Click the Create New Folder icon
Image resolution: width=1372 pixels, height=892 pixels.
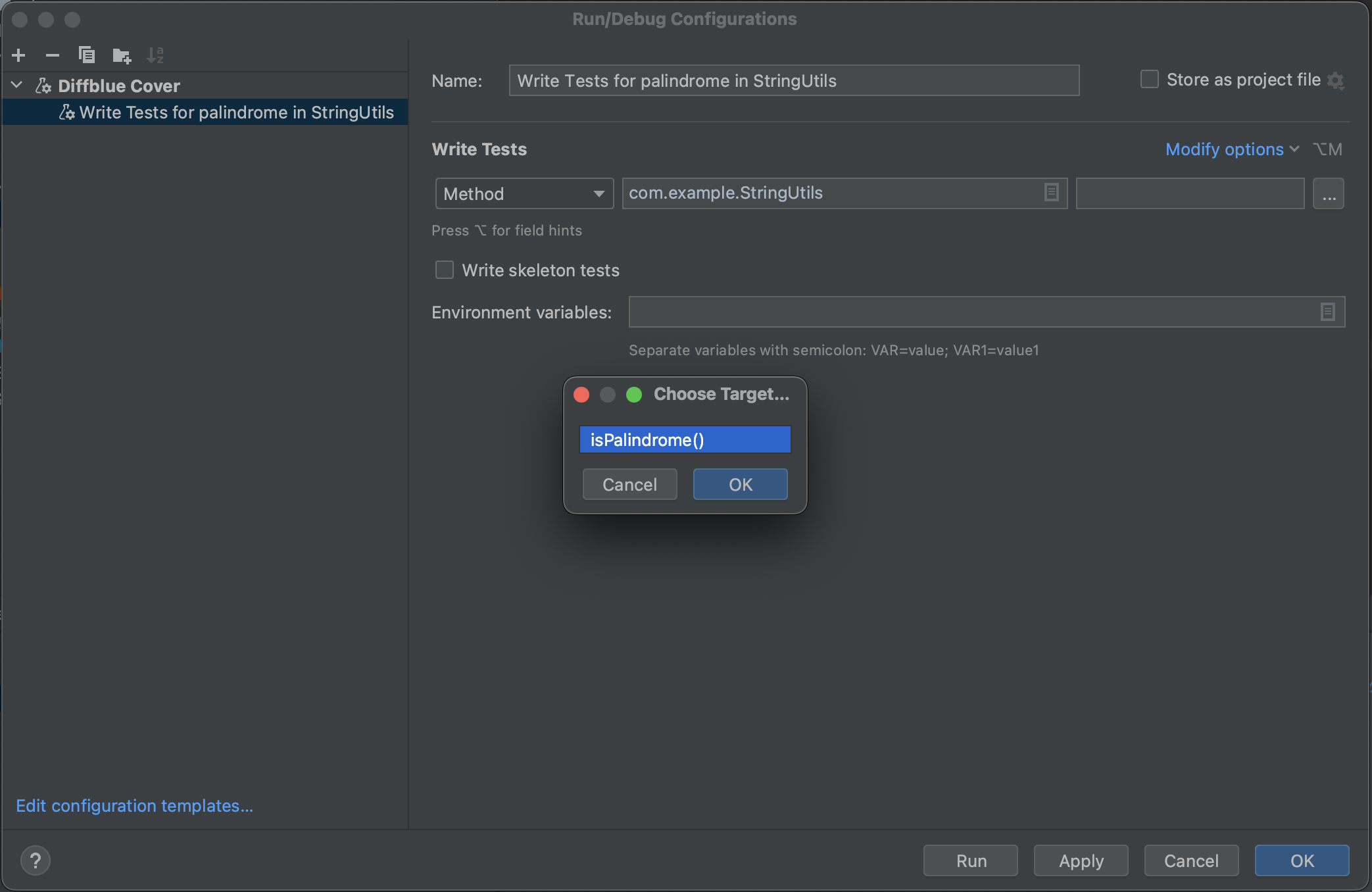click(x=121, y=55)
